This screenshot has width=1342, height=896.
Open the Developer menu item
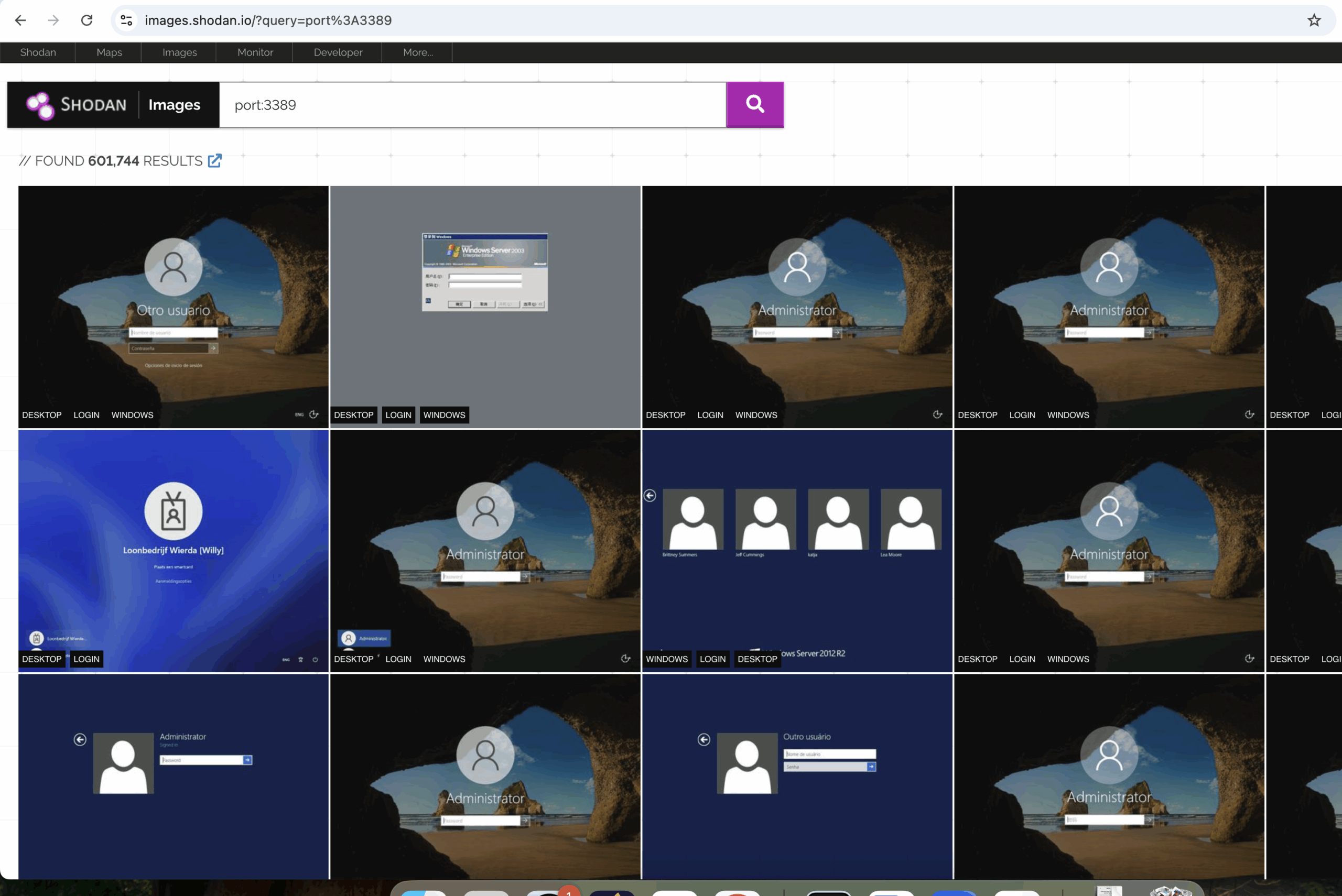point(338,52)
